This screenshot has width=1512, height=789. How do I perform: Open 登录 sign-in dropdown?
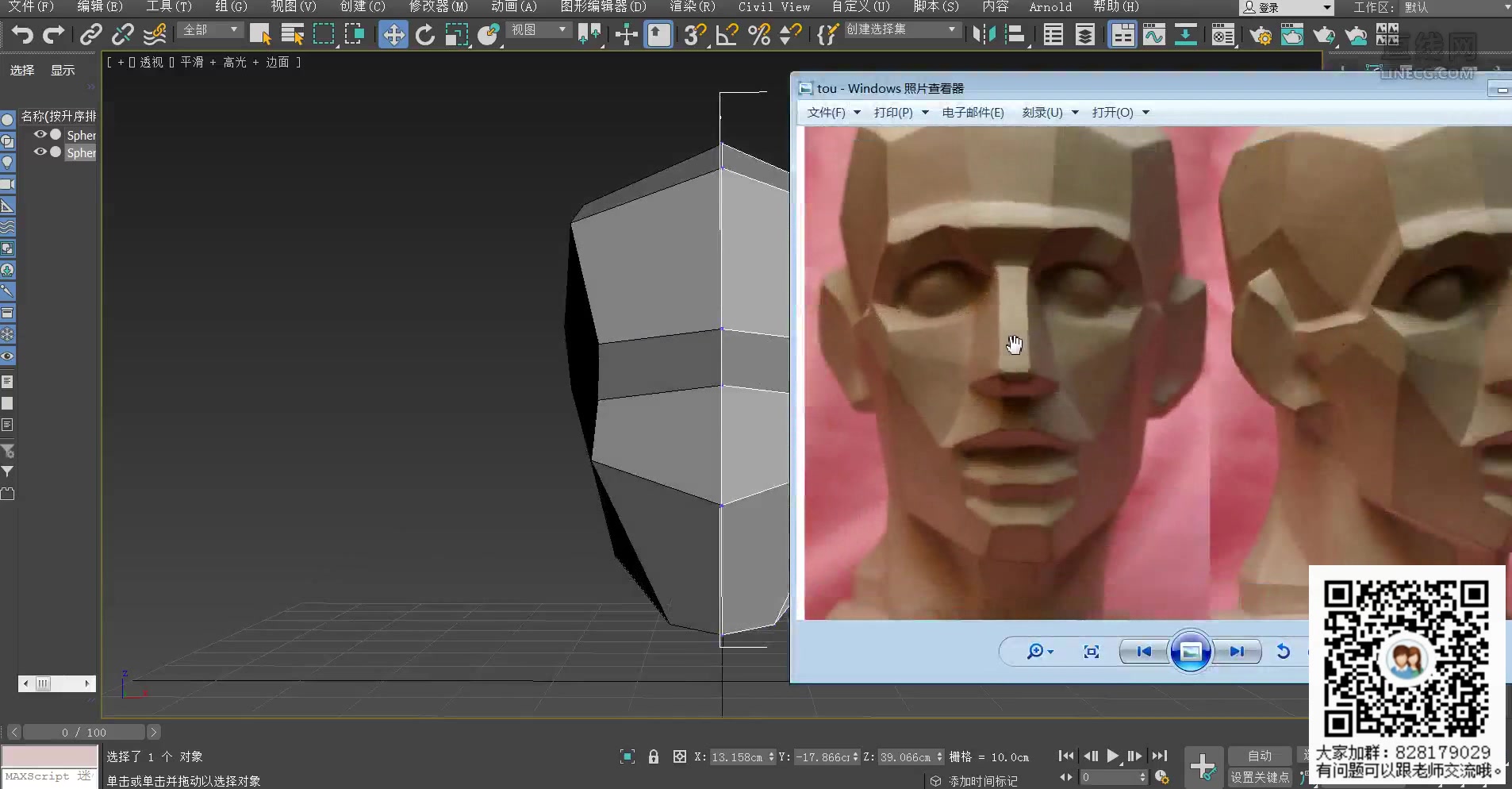(x=1287, y=7)
